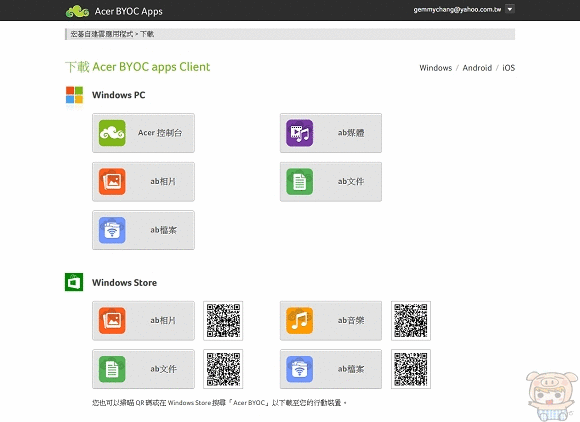Click the gemmychang@yahoo.com.tw account email
The image size is (580, 422).
[457, 10]
